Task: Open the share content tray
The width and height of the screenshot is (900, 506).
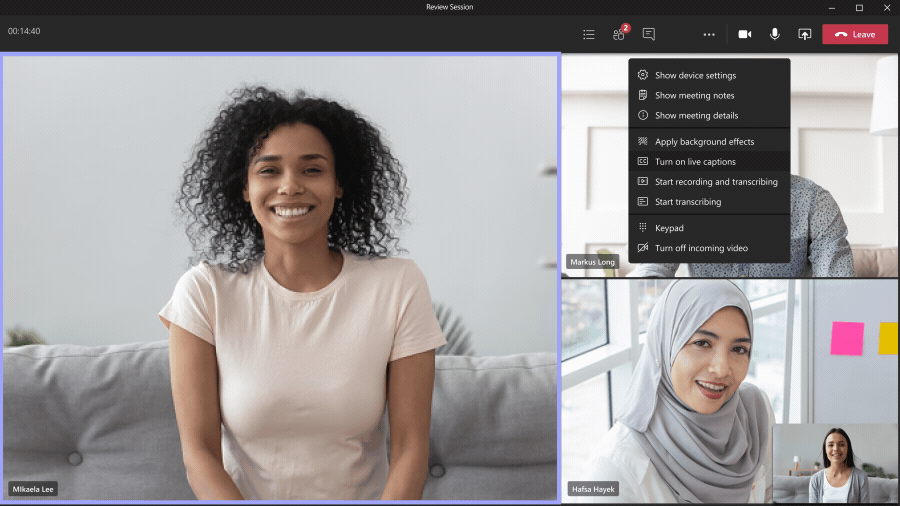Action: [x=804, y=34]
